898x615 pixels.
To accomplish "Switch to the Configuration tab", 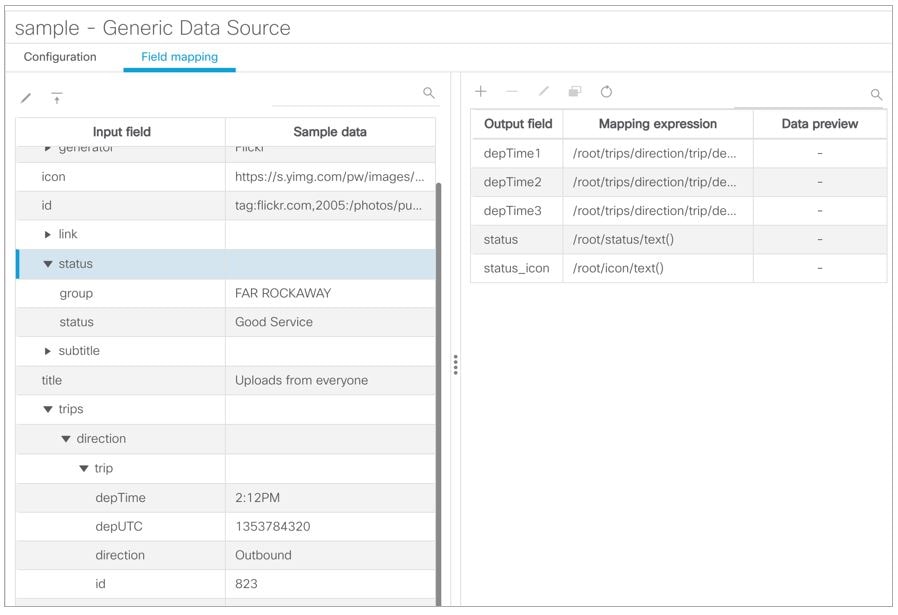I will [x=60, y=57].
